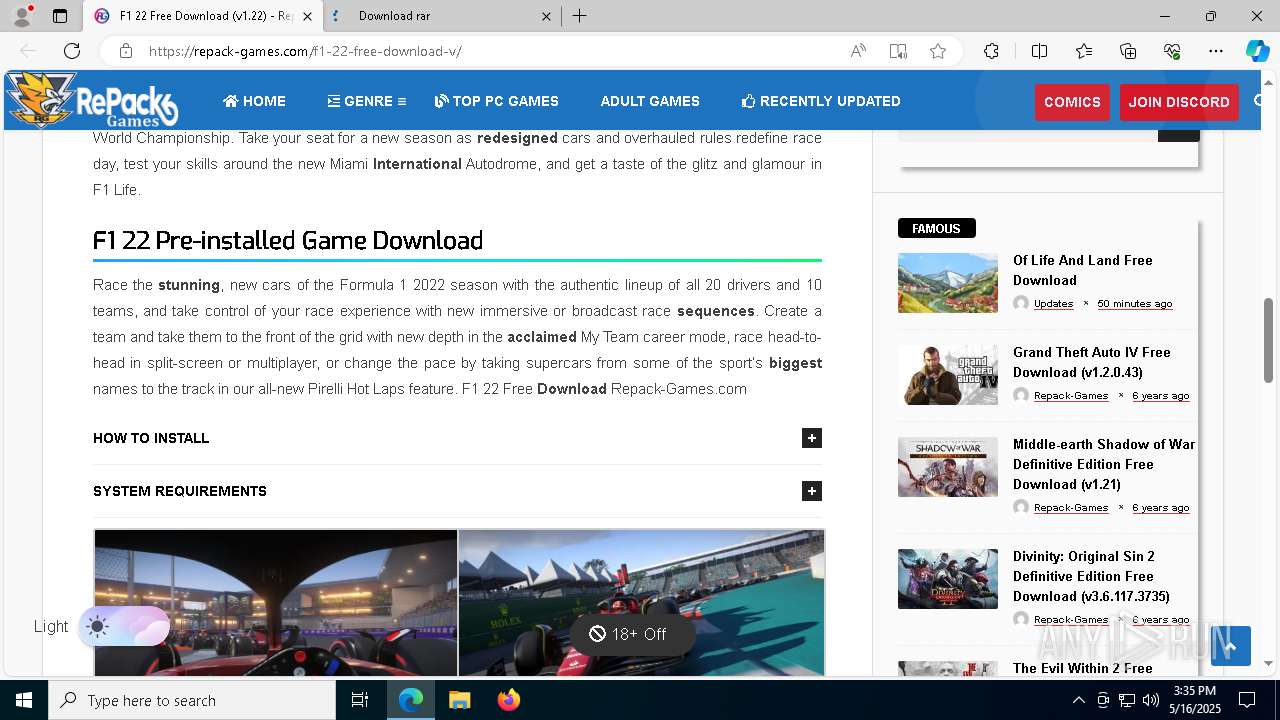Click the Of Life And Land thumbnail
The width and height of the screenshot is (1280, 720).
pos(948,283)
